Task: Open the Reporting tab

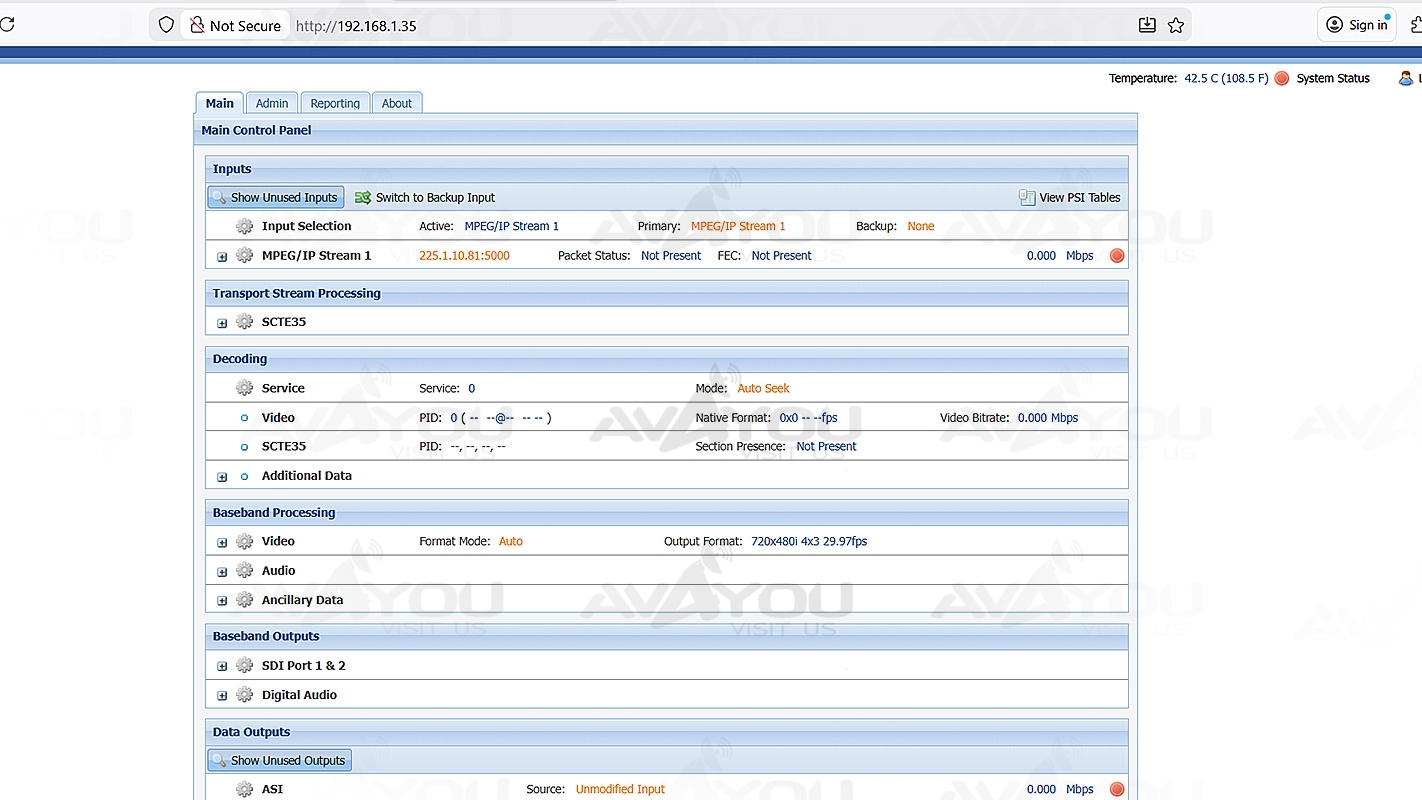Action: [x=335, y=103]
